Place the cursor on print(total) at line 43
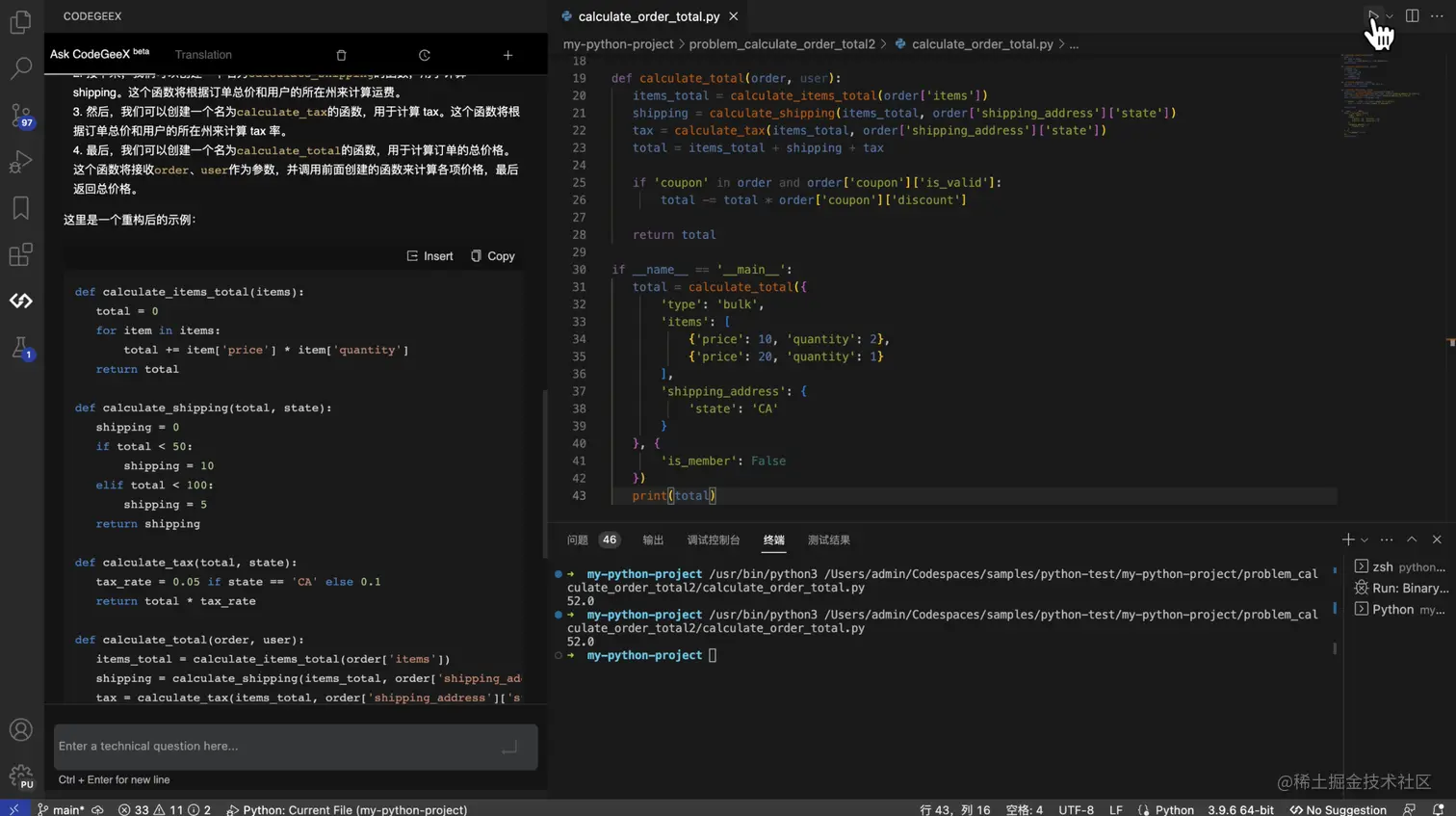This screenshot has width=1456, height=816. 674,496
